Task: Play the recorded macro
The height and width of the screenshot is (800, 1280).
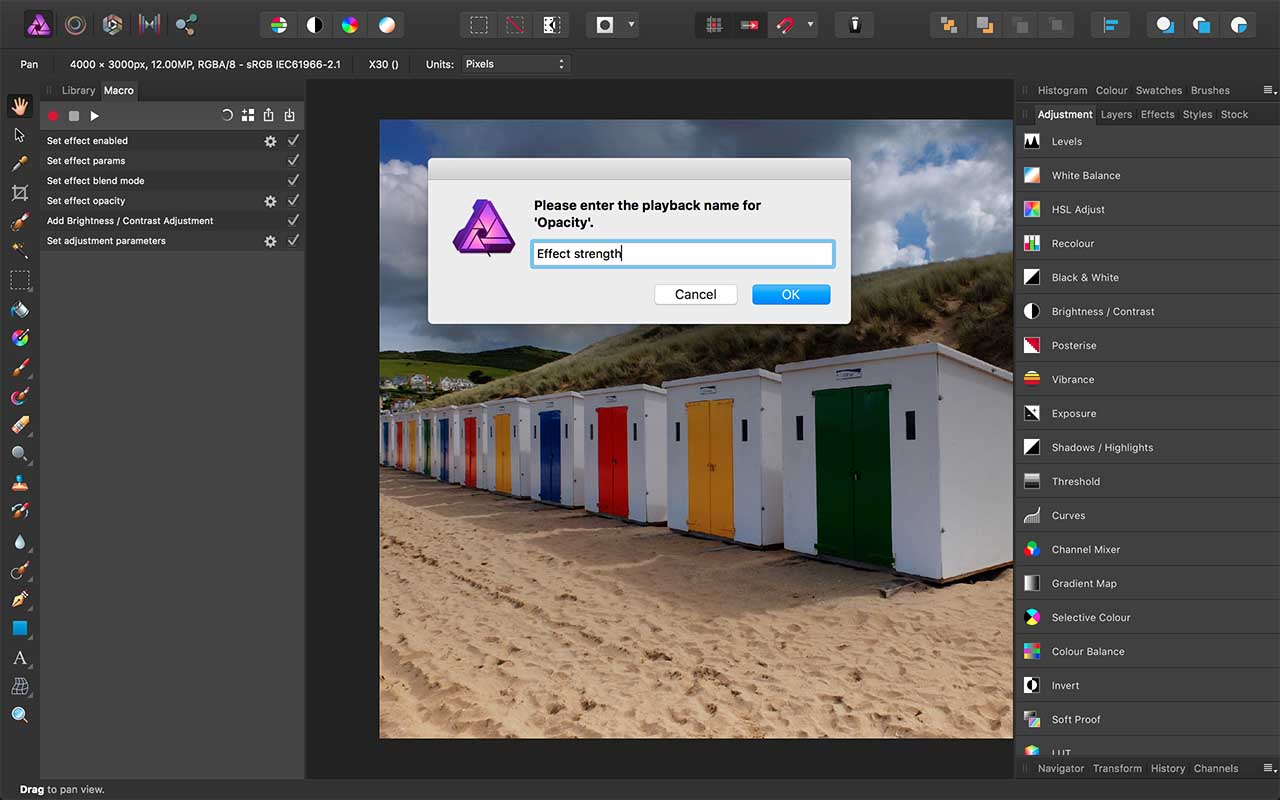Action: point(94,116)
